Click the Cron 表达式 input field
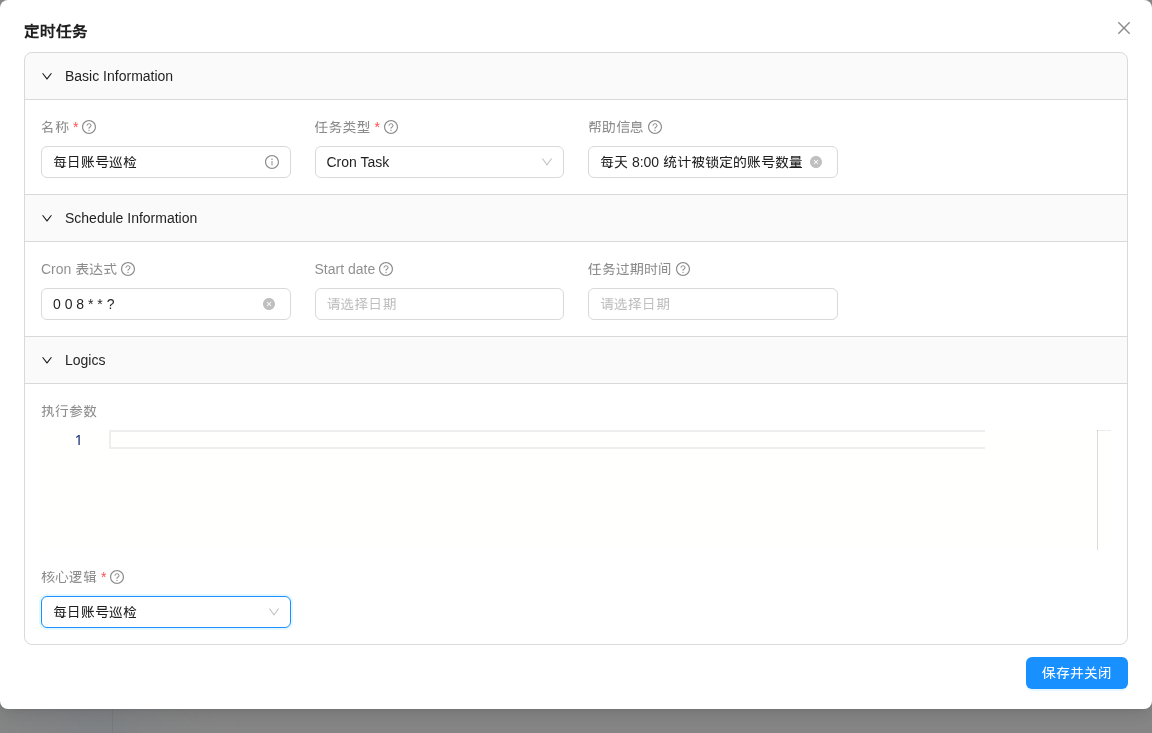 click(x=166, y=304)
